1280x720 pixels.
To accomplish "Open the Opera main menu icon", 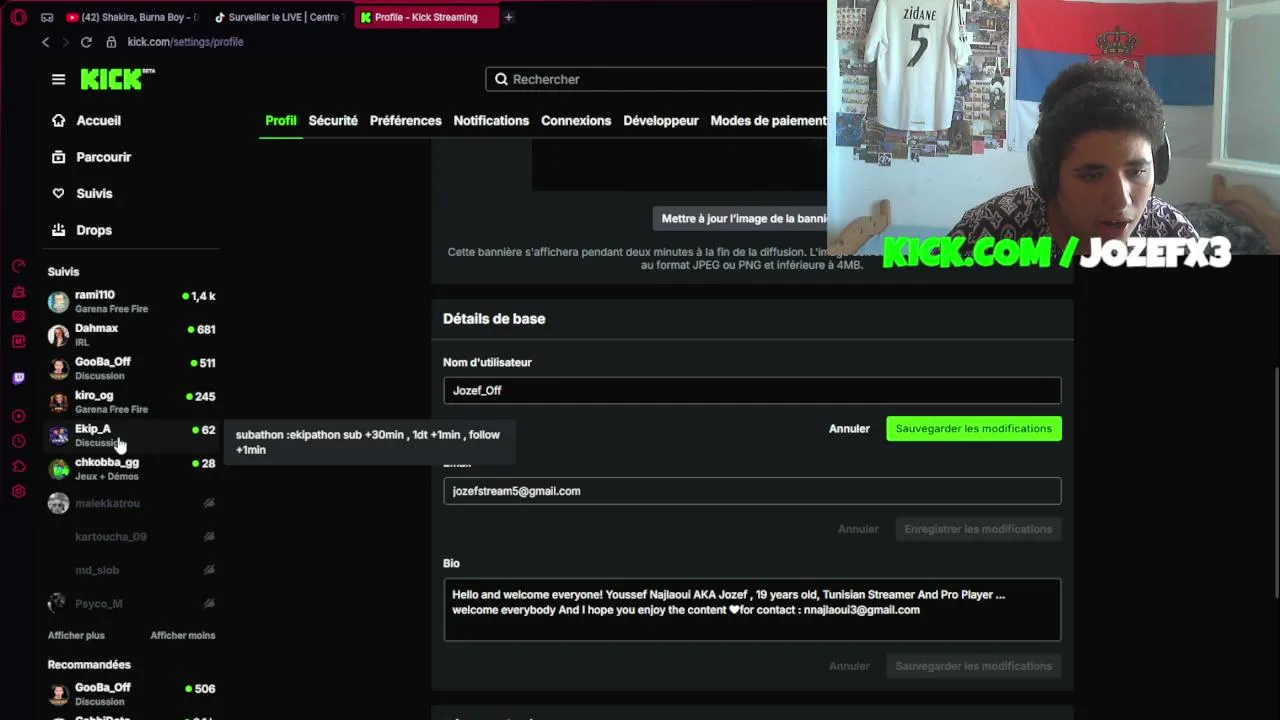I will (19, 17).
